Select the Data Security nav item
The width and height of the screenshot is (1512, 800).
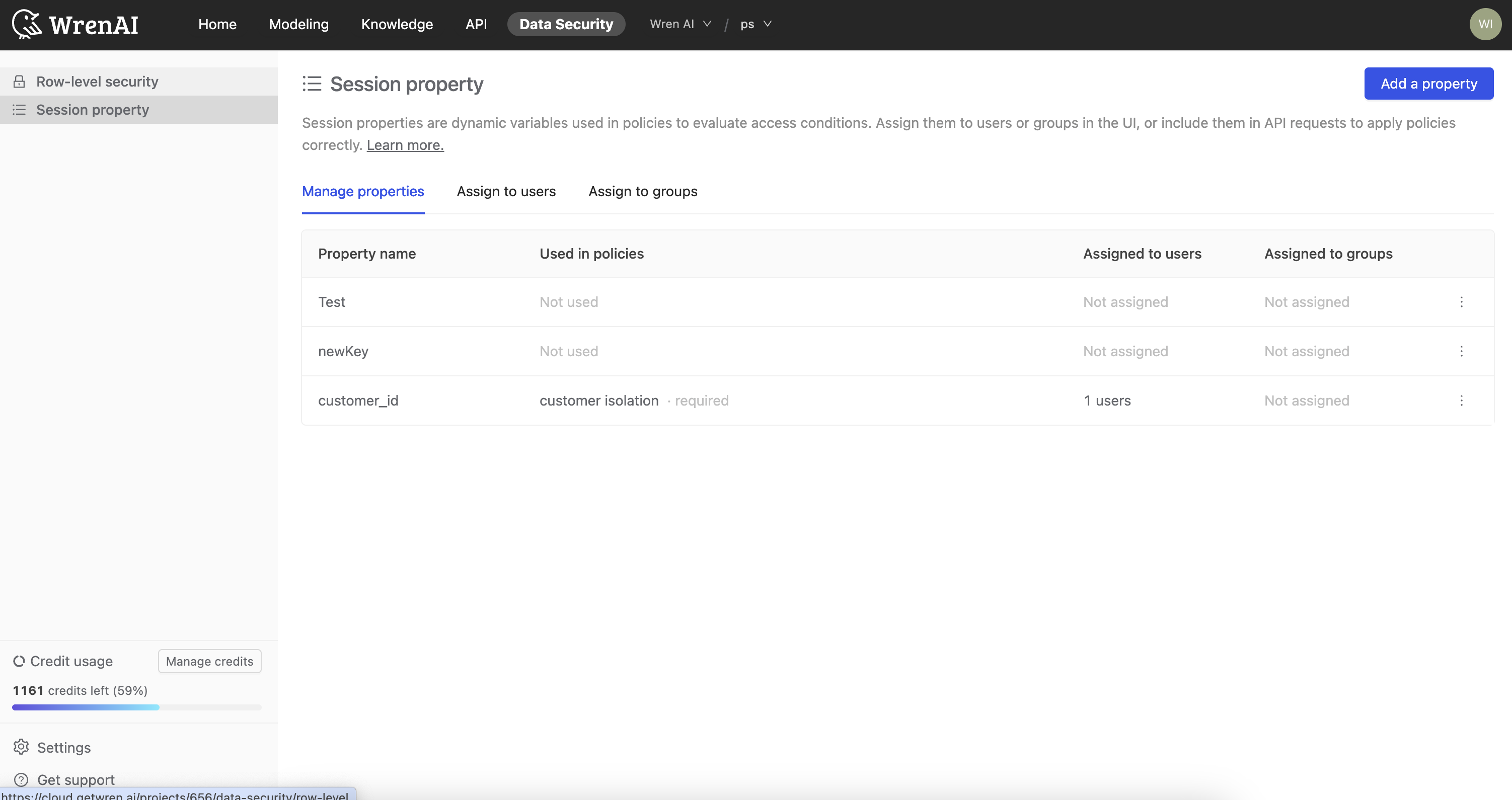(x=566, y=24)
